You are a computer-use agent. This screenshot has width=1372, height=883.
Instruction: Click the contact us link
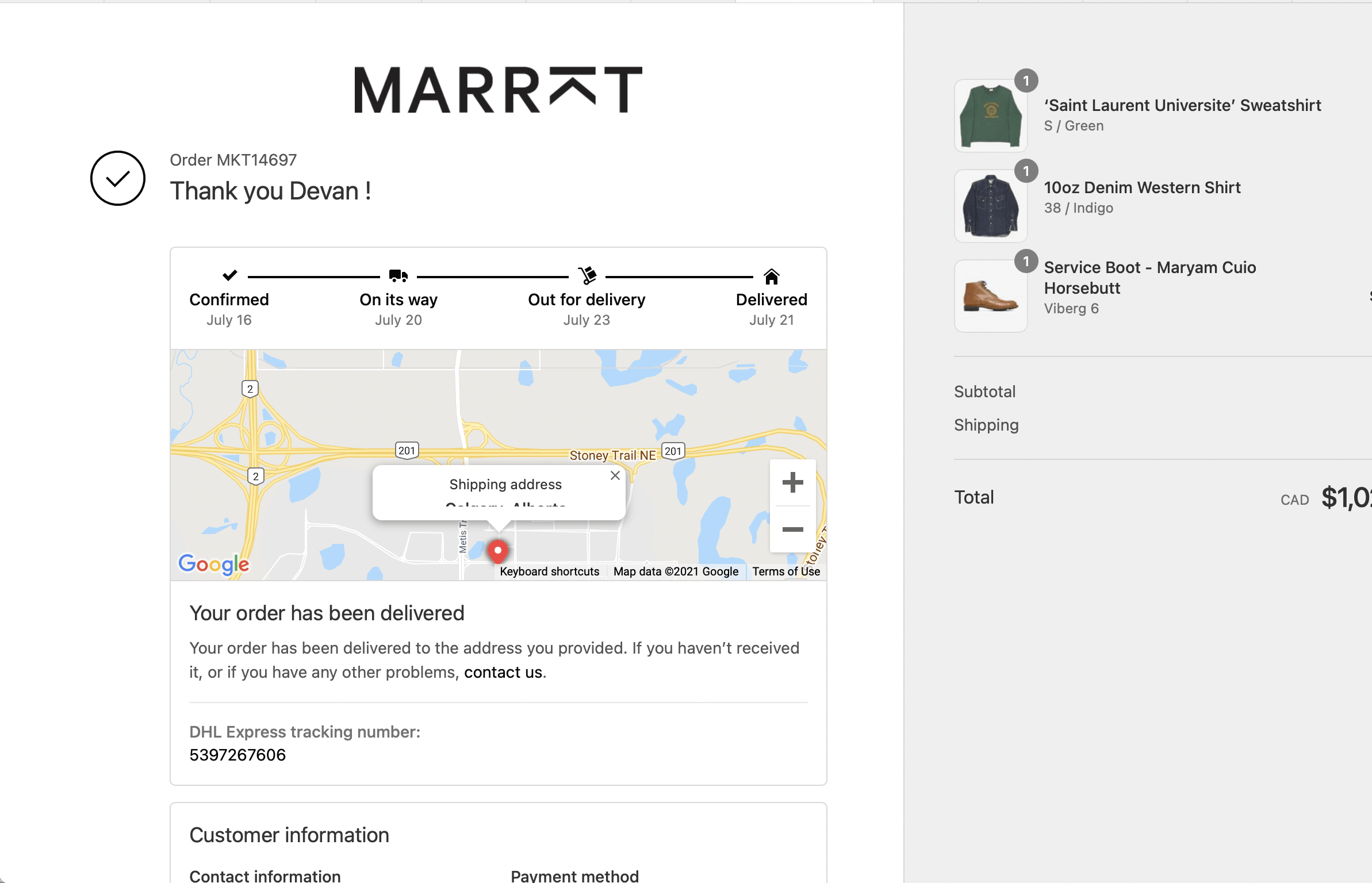[503, 672]
